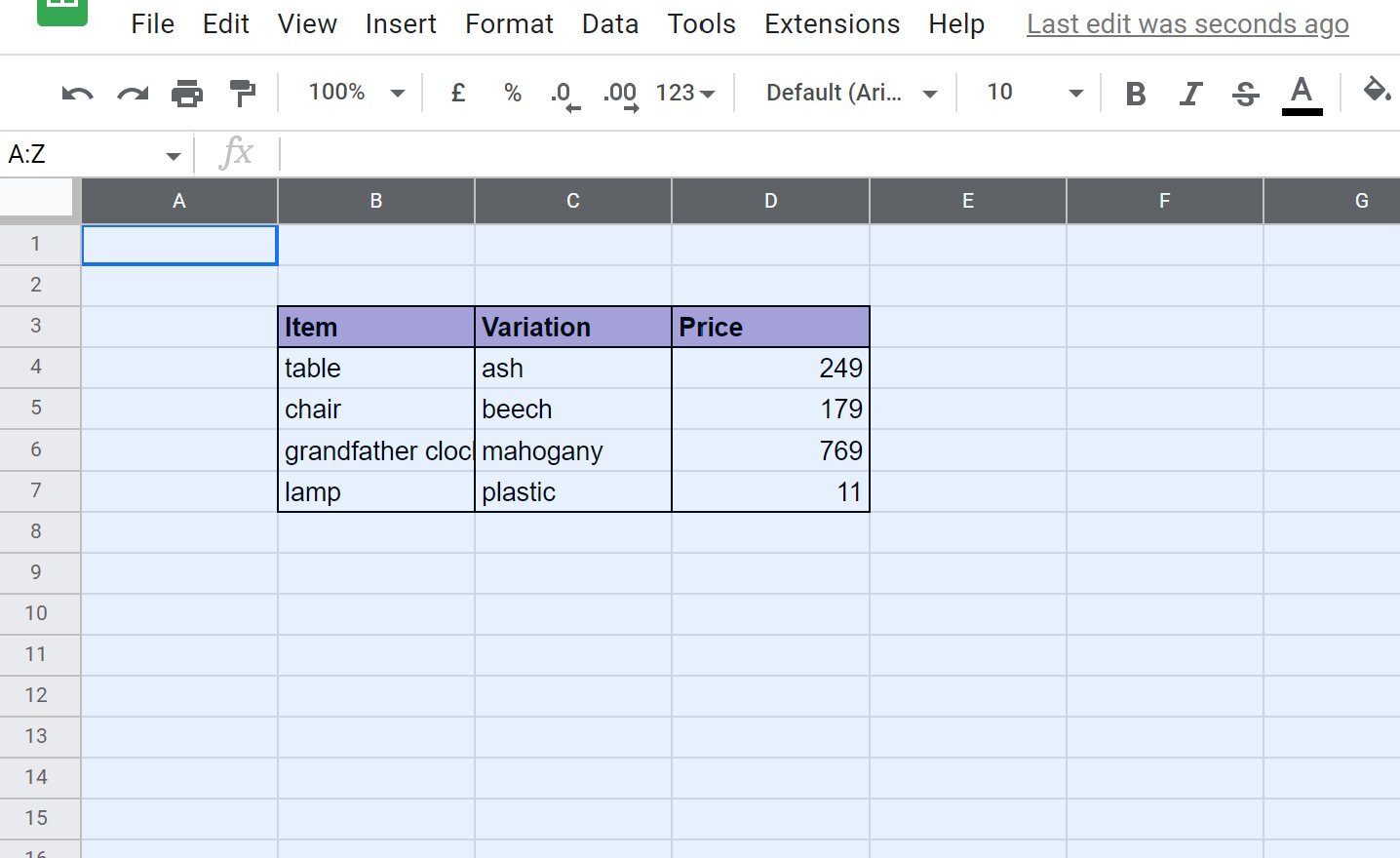Image resolution: width=1400 pixels, height=858 pixels.
Task: Click the Undo icon
Action: [78, 93]
